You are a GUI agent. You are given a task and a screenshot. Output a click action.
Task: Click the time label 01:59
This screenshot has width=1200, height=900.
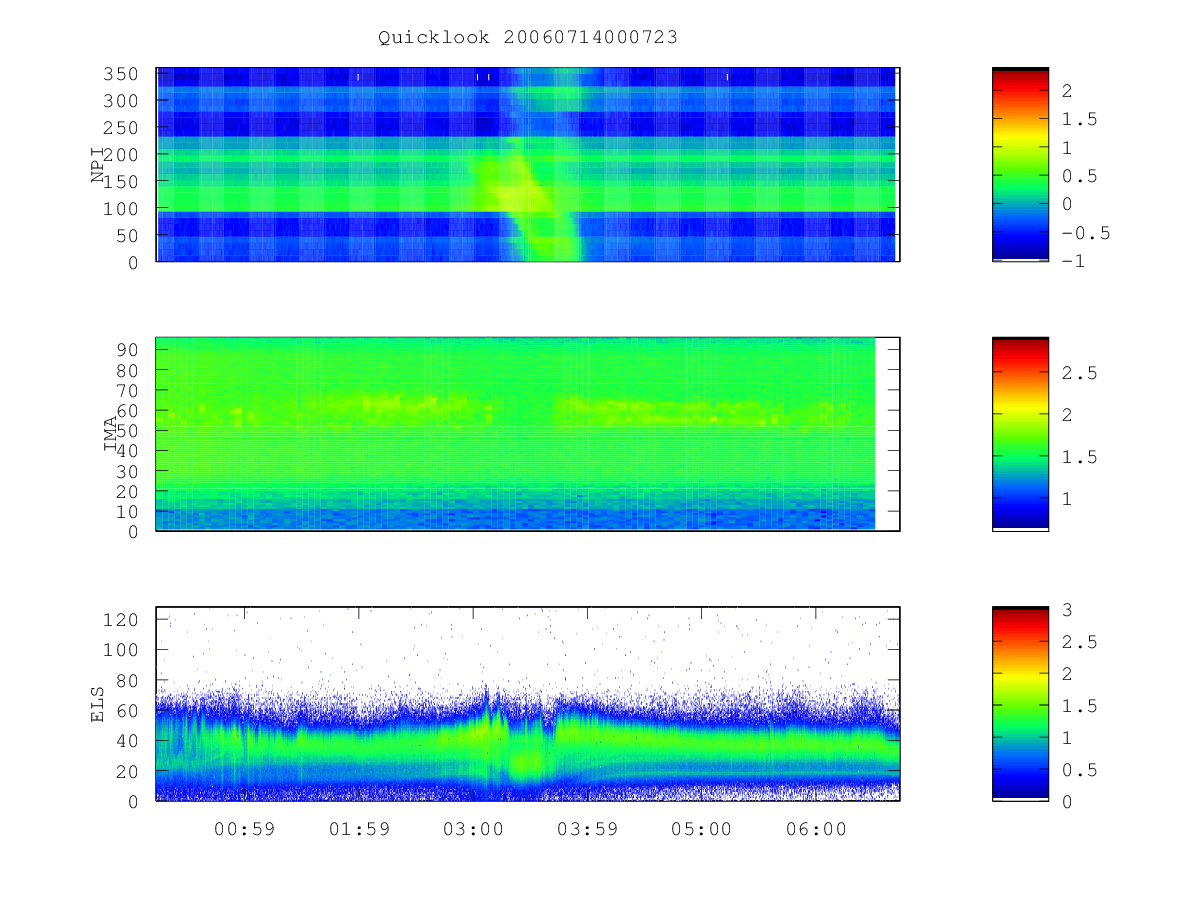[x=359, y=829]
